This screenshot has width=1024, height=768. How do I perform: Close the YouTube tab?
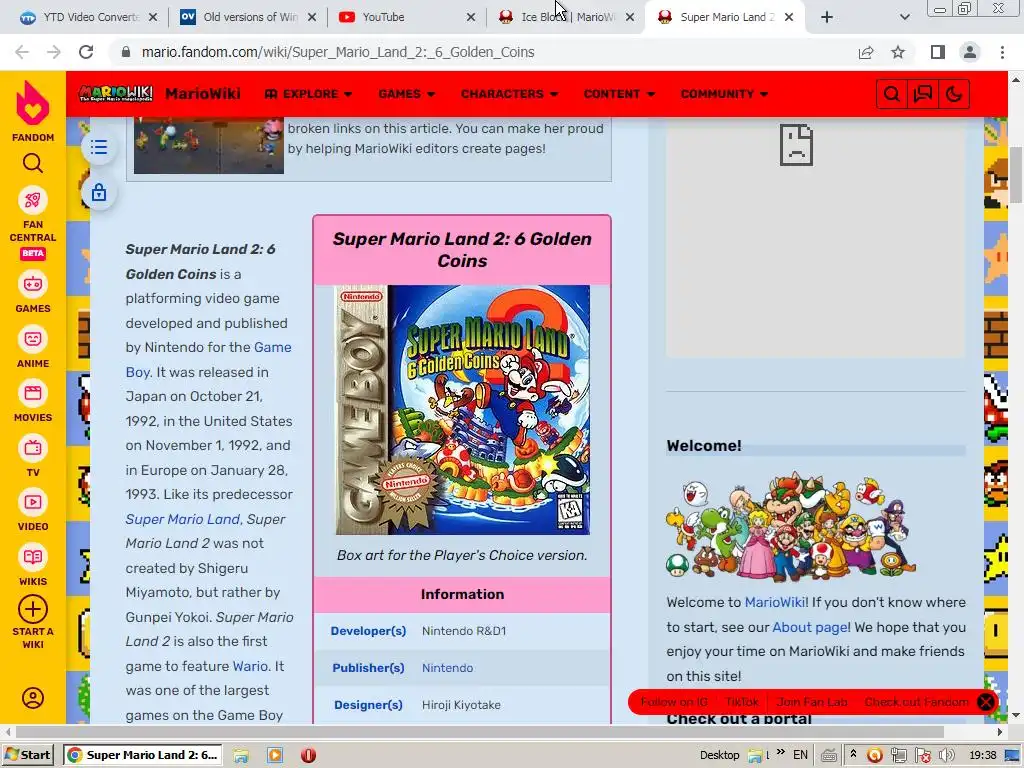(x=471, y=17)
